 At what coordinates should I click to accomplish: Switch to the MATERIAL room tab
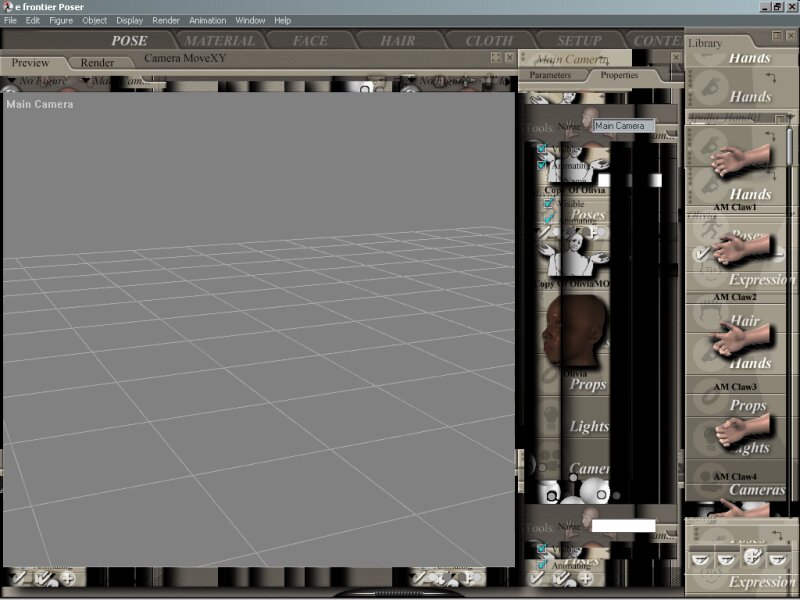[x=220, y=41]
